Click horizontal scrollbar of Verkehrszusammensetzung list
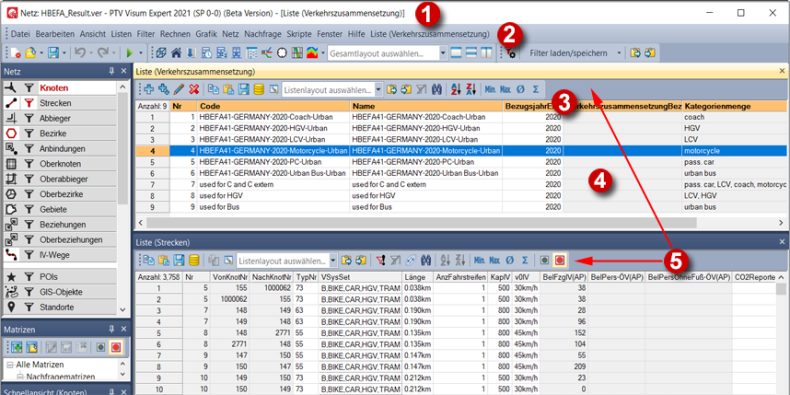This screenshot has width=790, height=395. pyautogui.click(x=422, y=222)
